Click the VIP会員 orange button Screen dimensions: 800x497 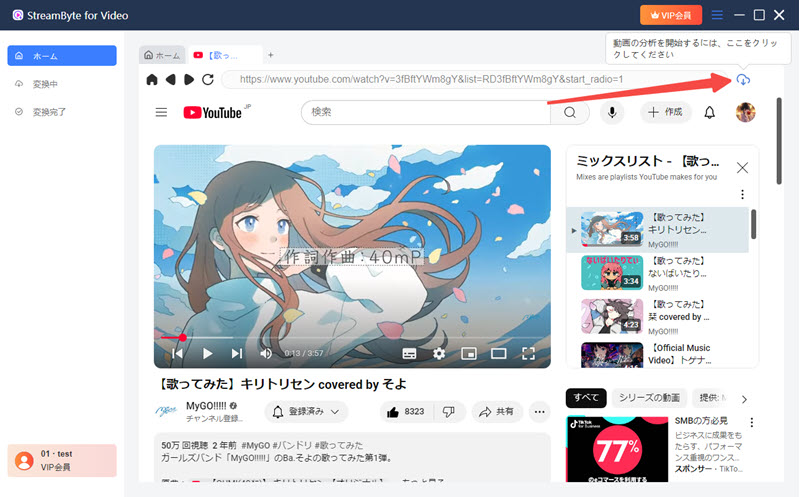(671, 15)
